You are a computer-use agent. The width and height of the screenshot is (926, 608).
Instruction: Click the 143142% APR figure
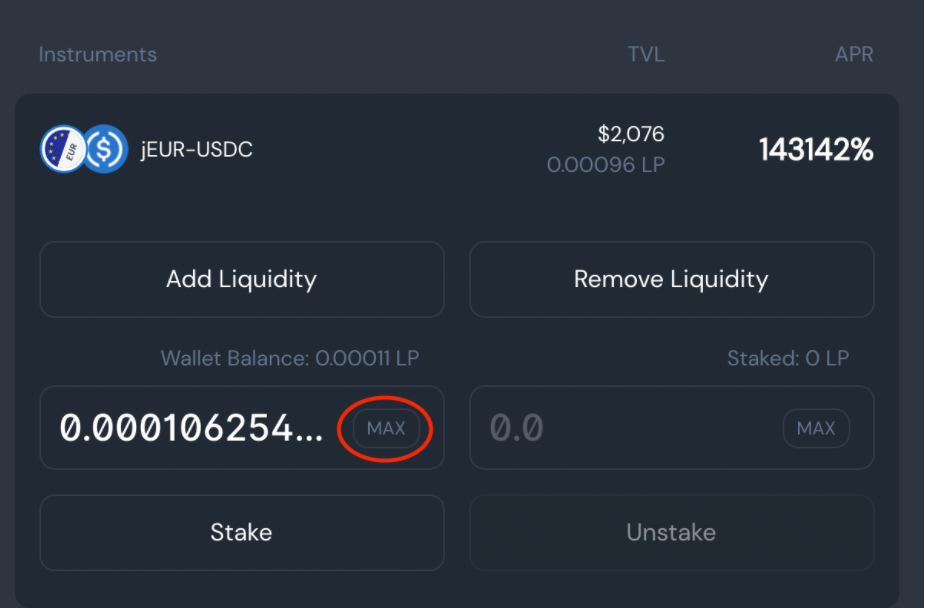tap(816, 150)
